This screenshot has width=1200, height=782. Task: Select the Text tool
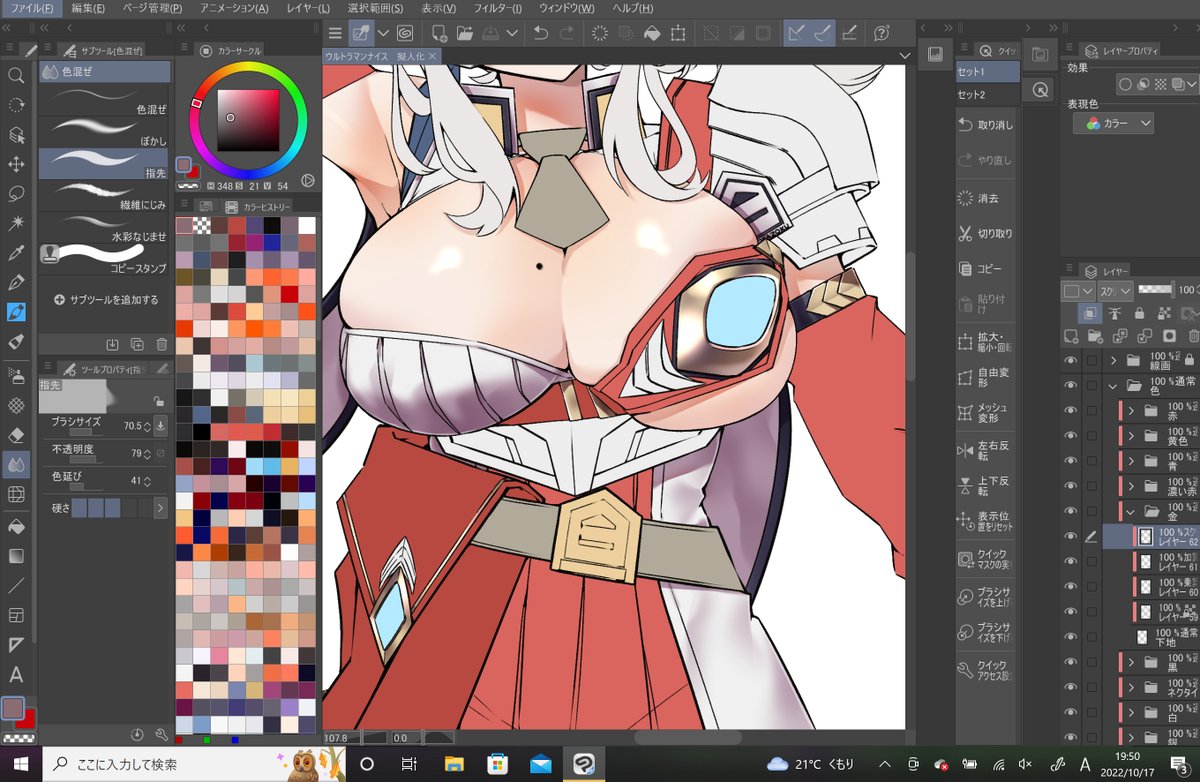[16, 675]
